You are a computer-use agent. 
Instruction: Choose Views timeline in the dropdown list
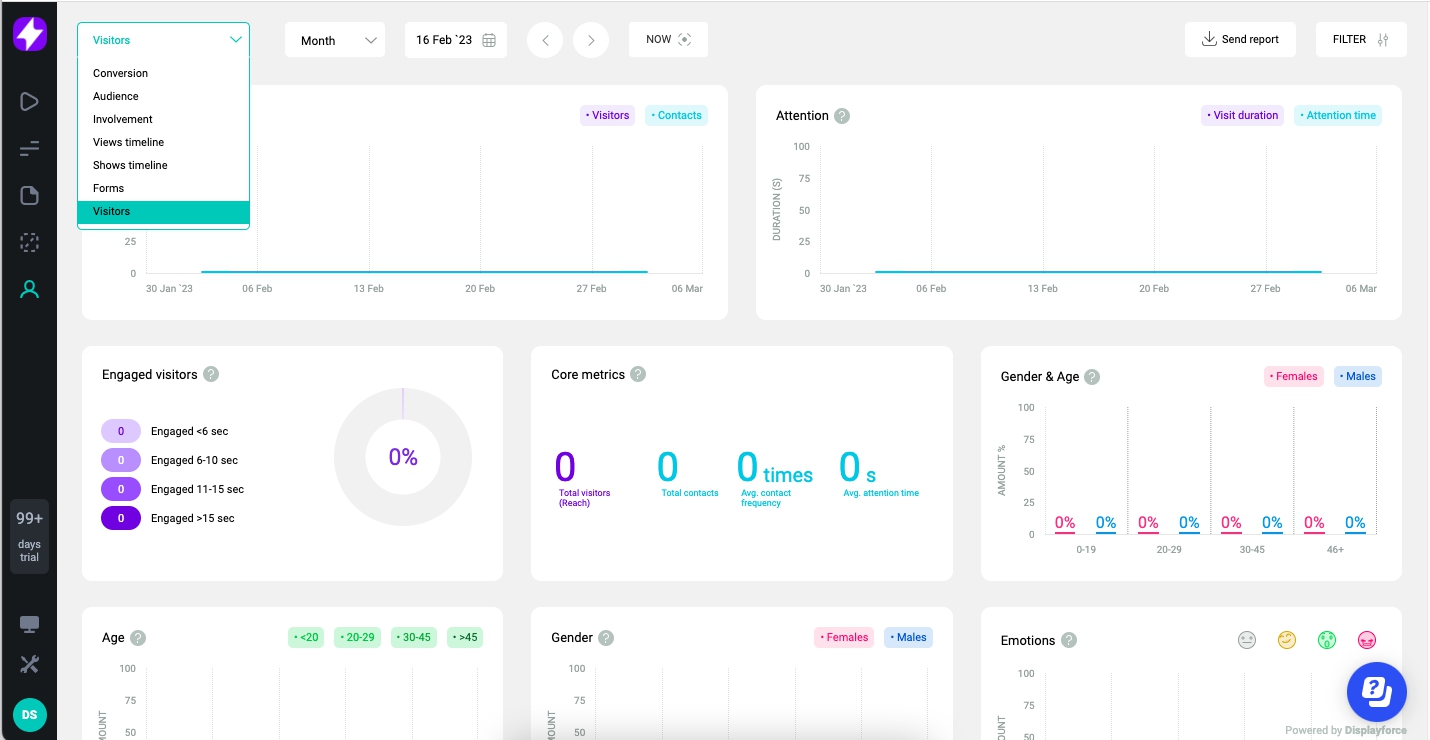pyautogui.click(x=129, y=142)
